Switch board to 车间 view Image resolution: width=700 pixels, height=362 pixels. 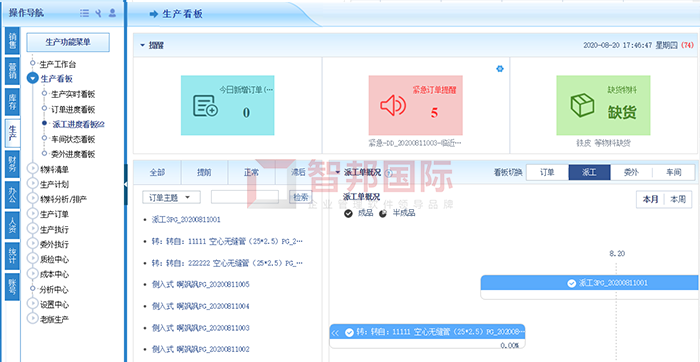click(x=674, y=172)
